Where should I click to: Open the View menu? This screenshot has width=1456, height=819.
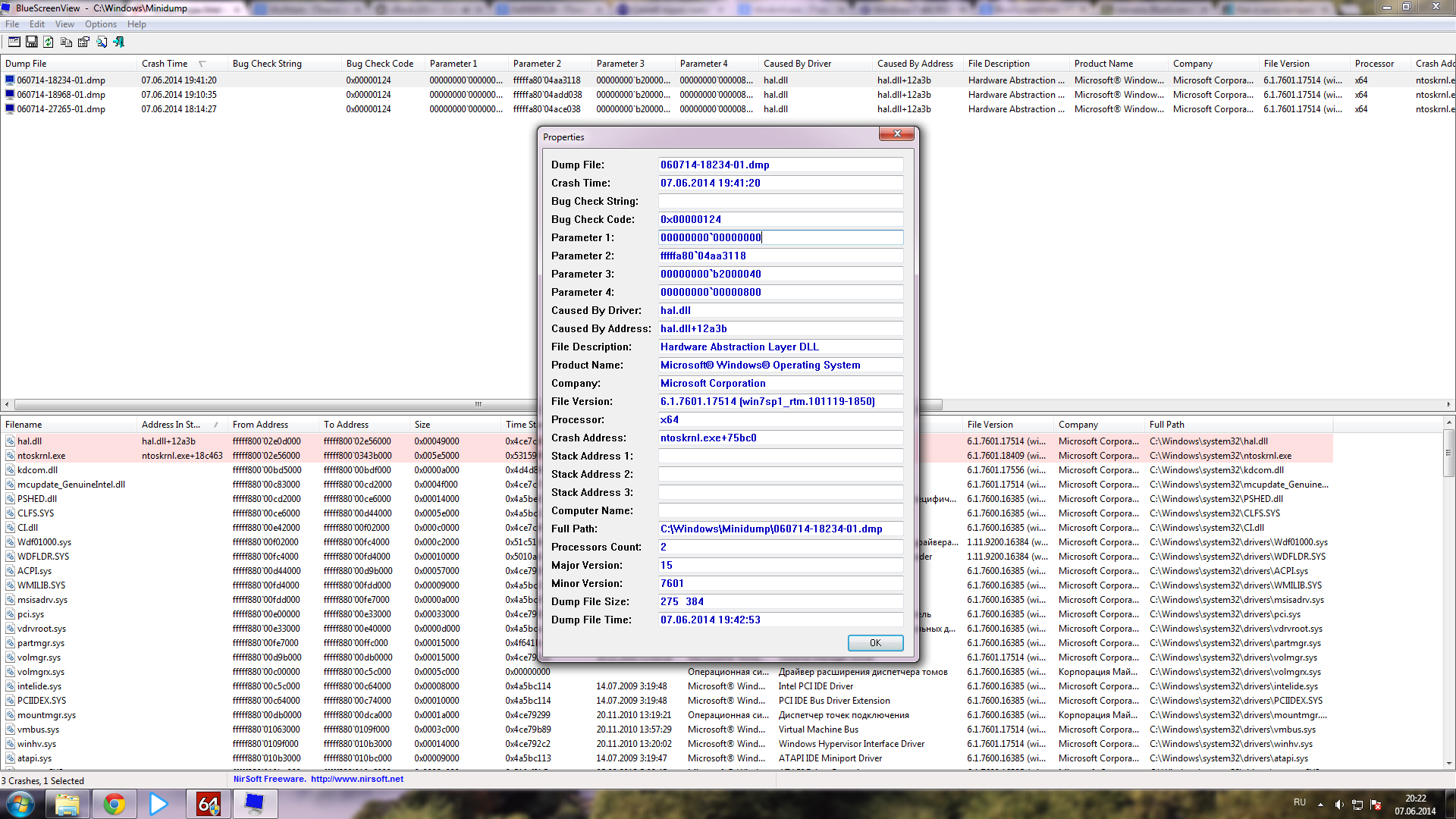(64, 24)
